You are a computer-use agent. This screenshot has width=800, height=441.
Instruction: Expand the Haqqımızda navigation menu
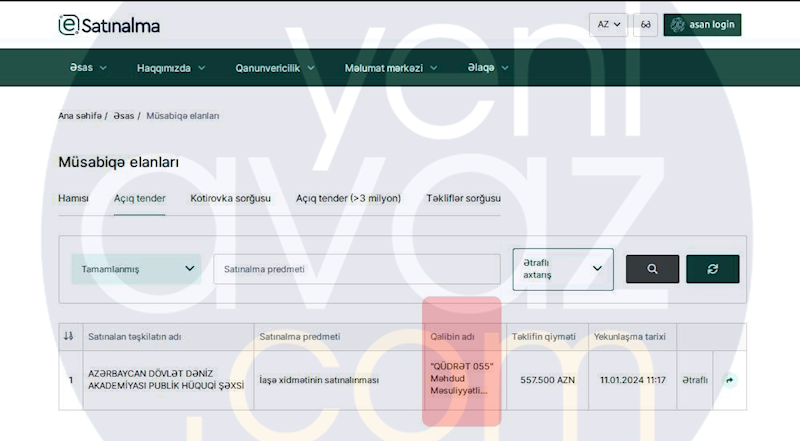(x=171, y=68)
